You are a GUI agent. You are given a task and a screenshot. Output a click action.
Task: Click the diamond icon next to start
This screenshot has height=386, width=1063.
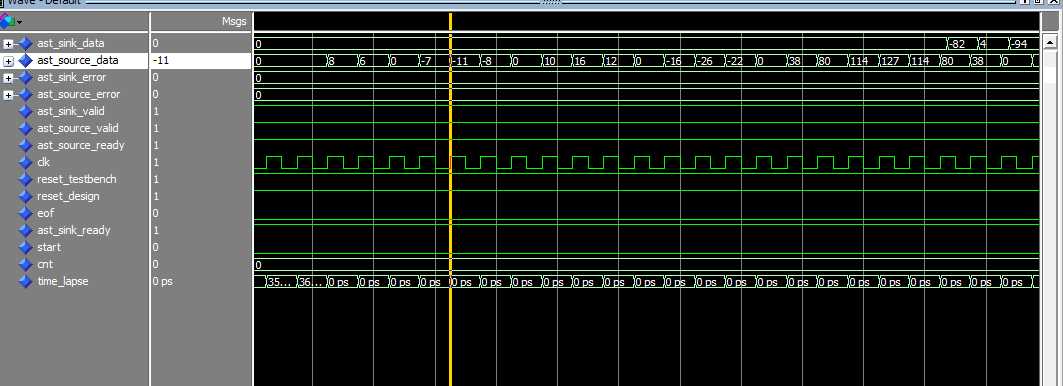26,247
